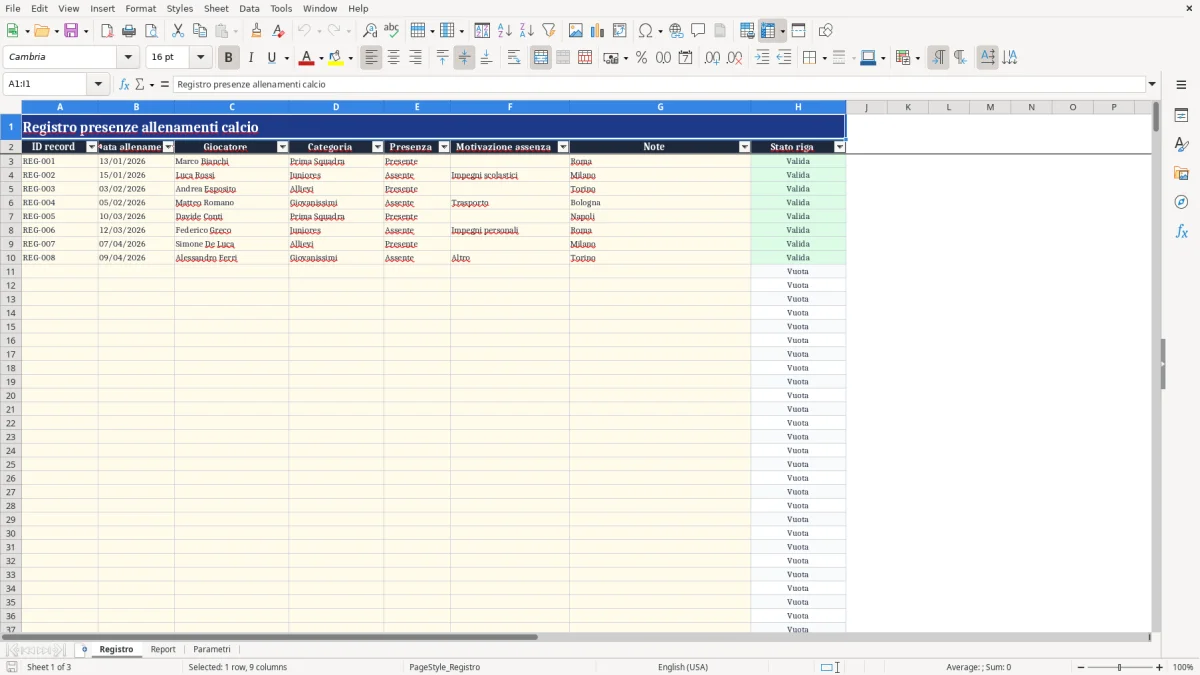Toggle Merge and Center Cells
Viewport: 1200px width, 675px height.
click(x=541, y=58)
